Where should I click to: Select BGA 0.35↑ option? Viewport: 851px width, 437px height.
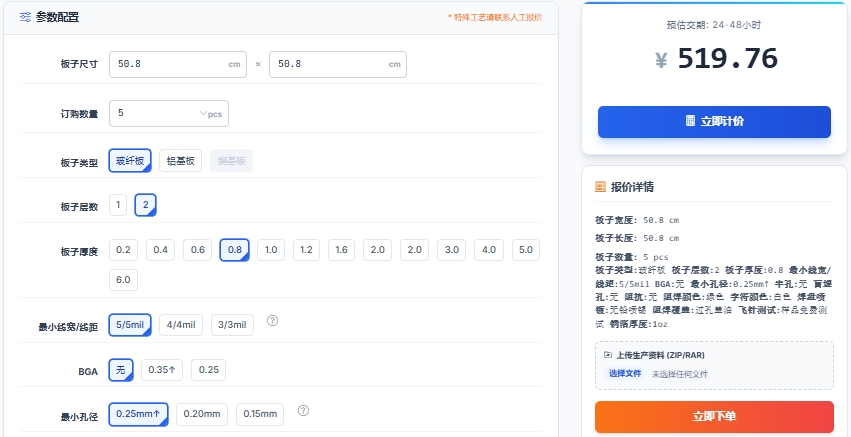162,370
